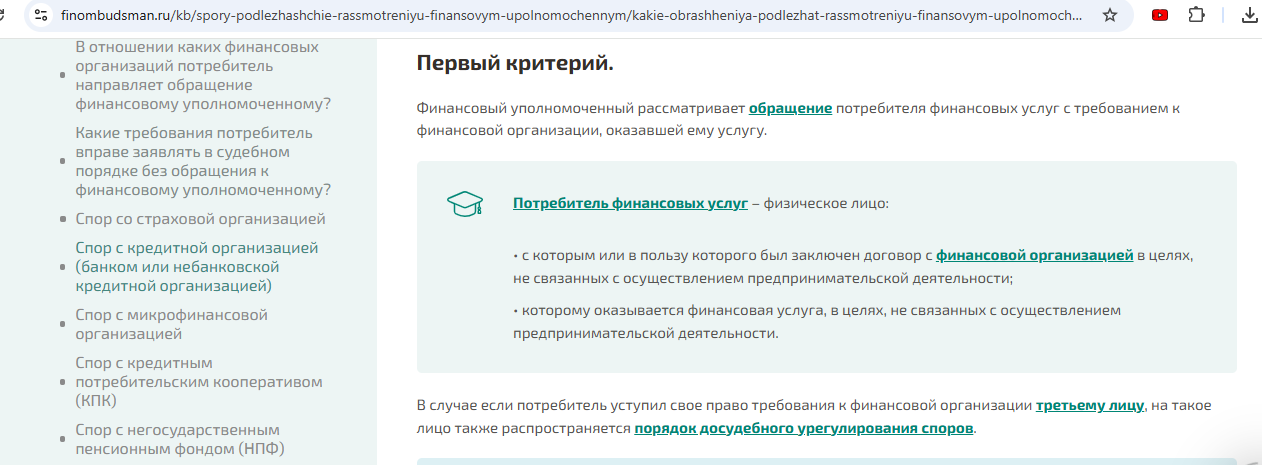Viewport: 1262px width, 465px height.
Task: Open "порядок досудебного урегулирования споров" link
Action: [803, 428]
